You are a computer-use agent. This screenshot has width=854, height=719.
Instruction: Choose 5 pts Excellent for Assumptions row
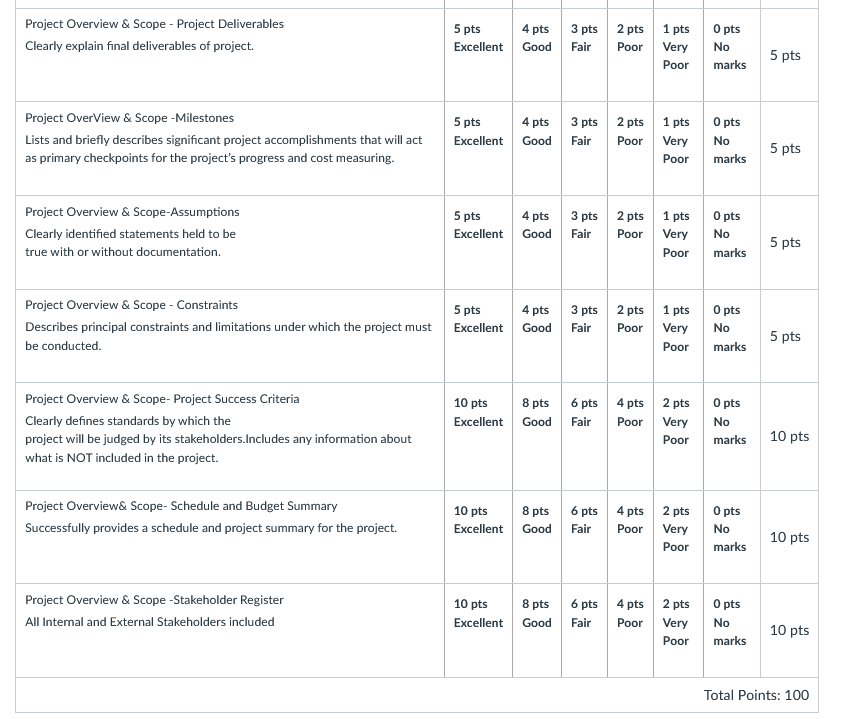click(x=478, y=242)
